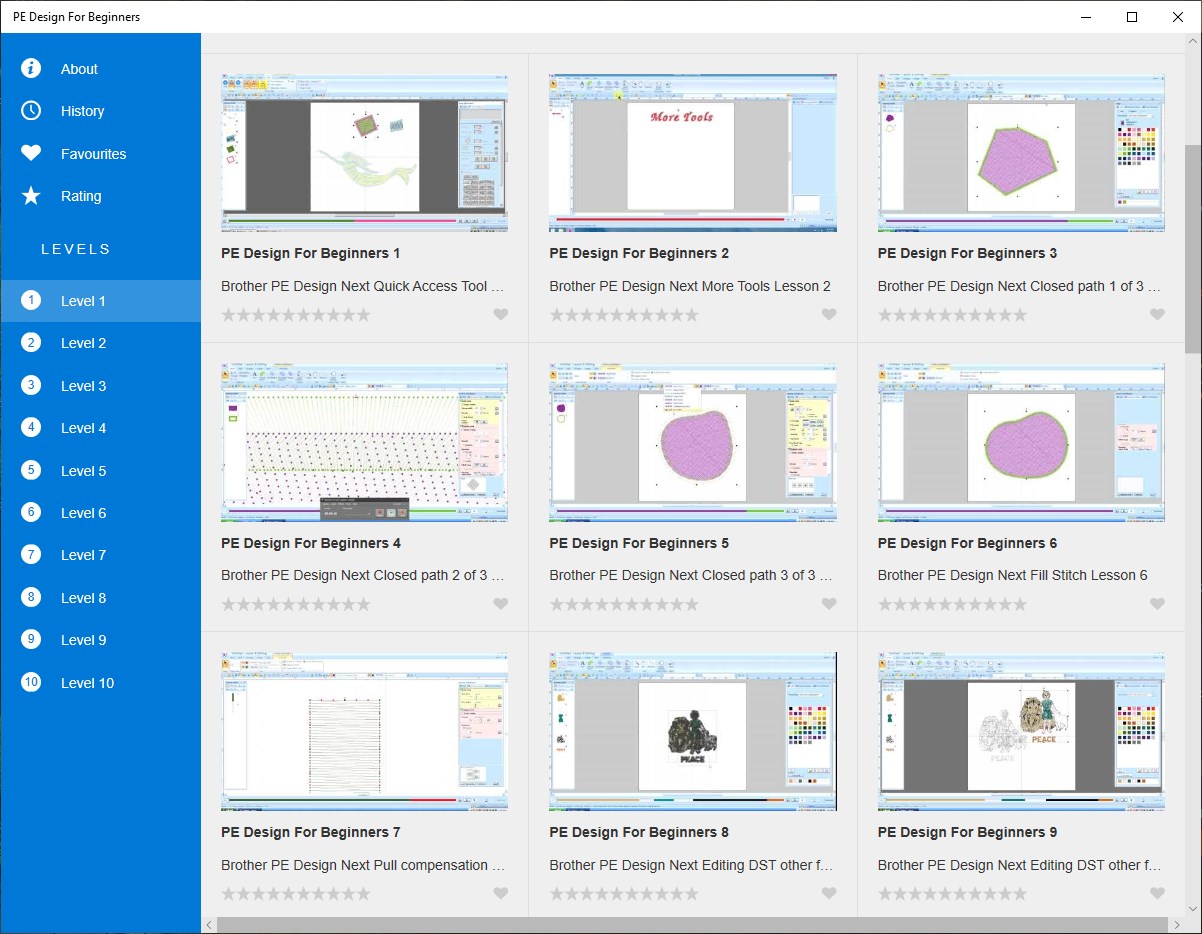The width and height of the screenshot is (1202, 934).
Task: Click the scroll-left arrow of horizontal scrollbar
Action: tap(209, 925)
